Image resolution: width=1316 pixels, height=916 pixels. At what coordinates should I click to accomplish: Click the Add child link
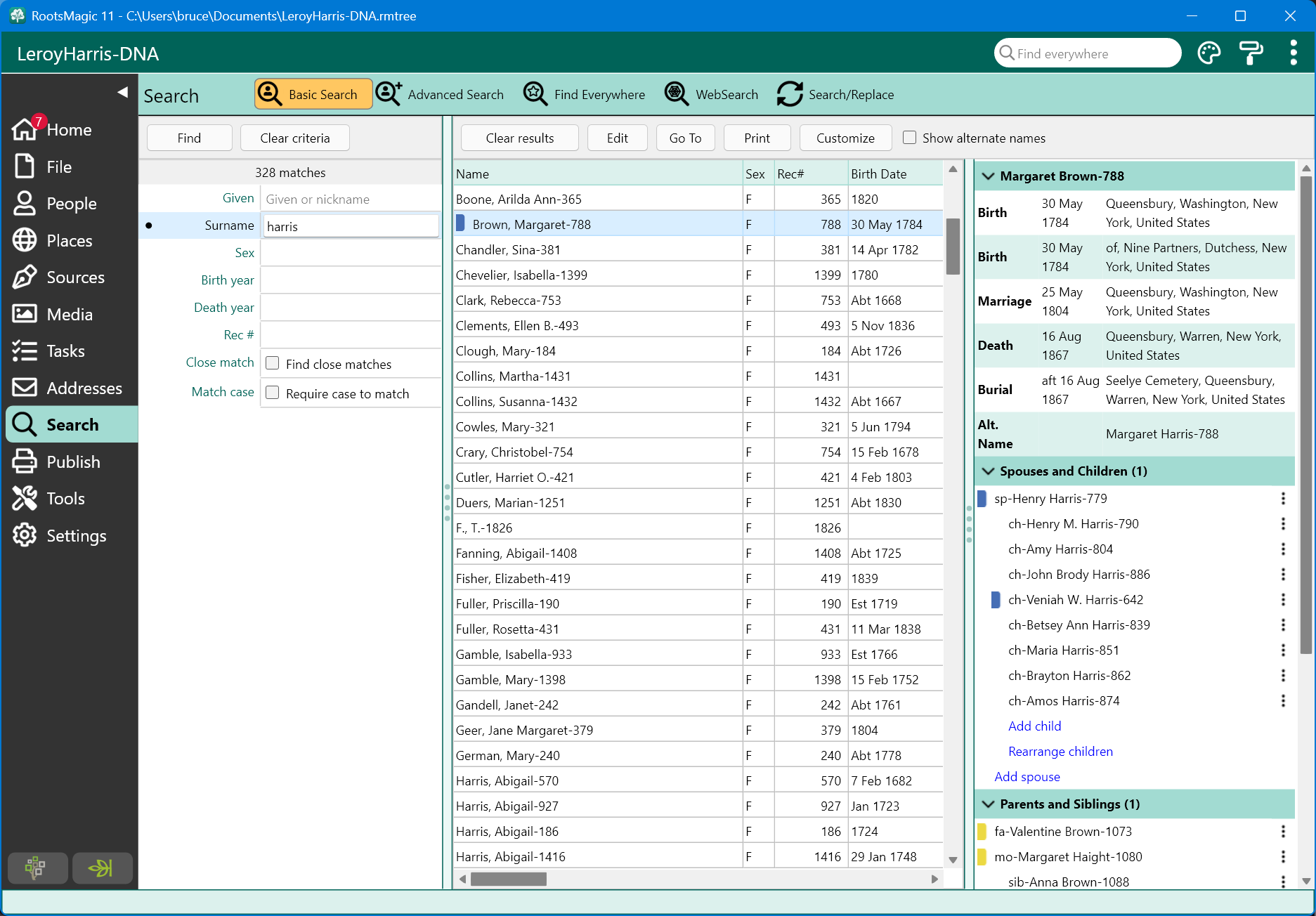(x=1034, y=726)
